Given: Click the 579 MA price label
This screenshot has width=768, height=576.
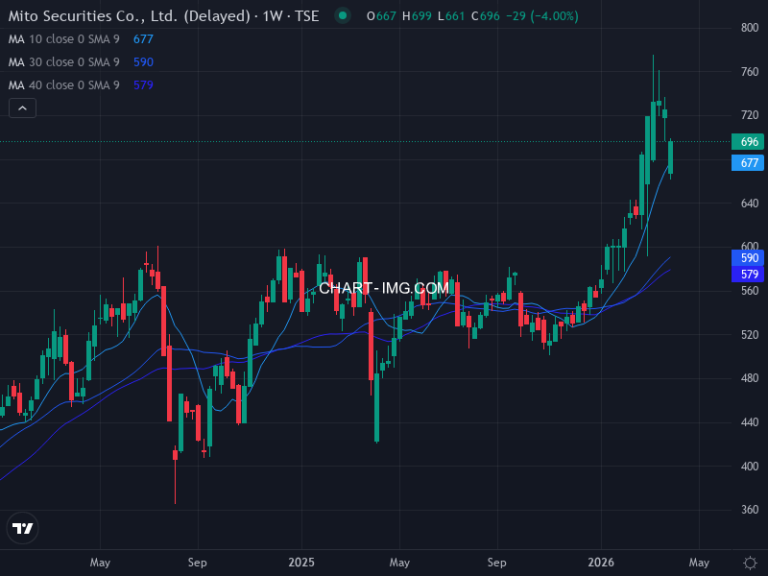Looking at the screenshot, I should tap(748, 274).
